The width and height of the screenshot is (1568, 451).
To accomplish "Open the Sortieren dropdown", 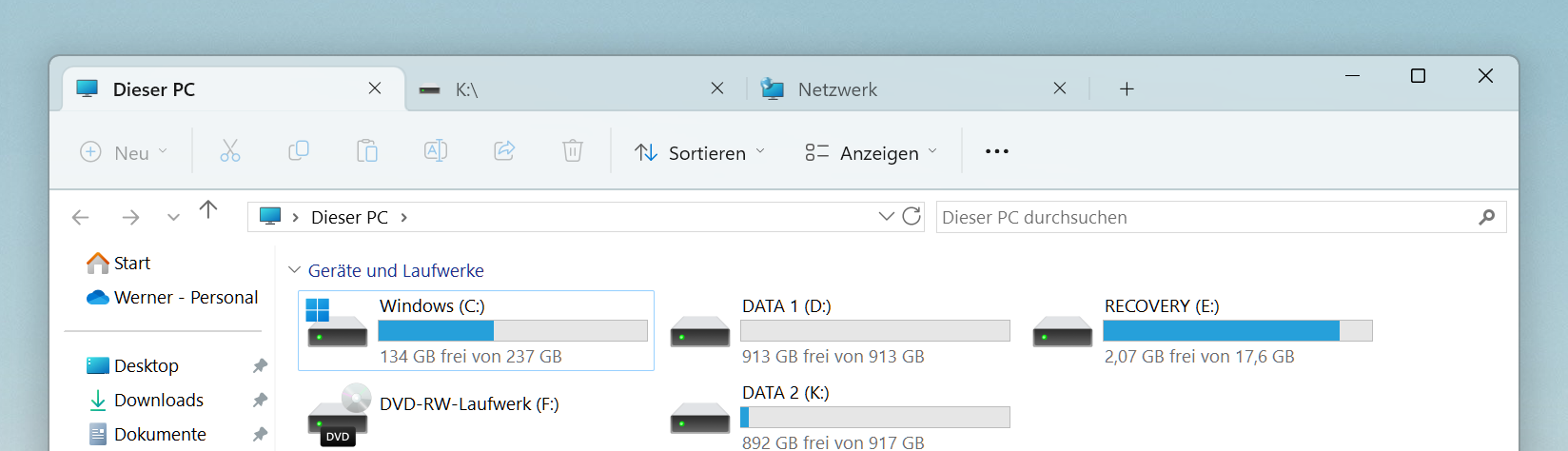I will click(700, 152).
